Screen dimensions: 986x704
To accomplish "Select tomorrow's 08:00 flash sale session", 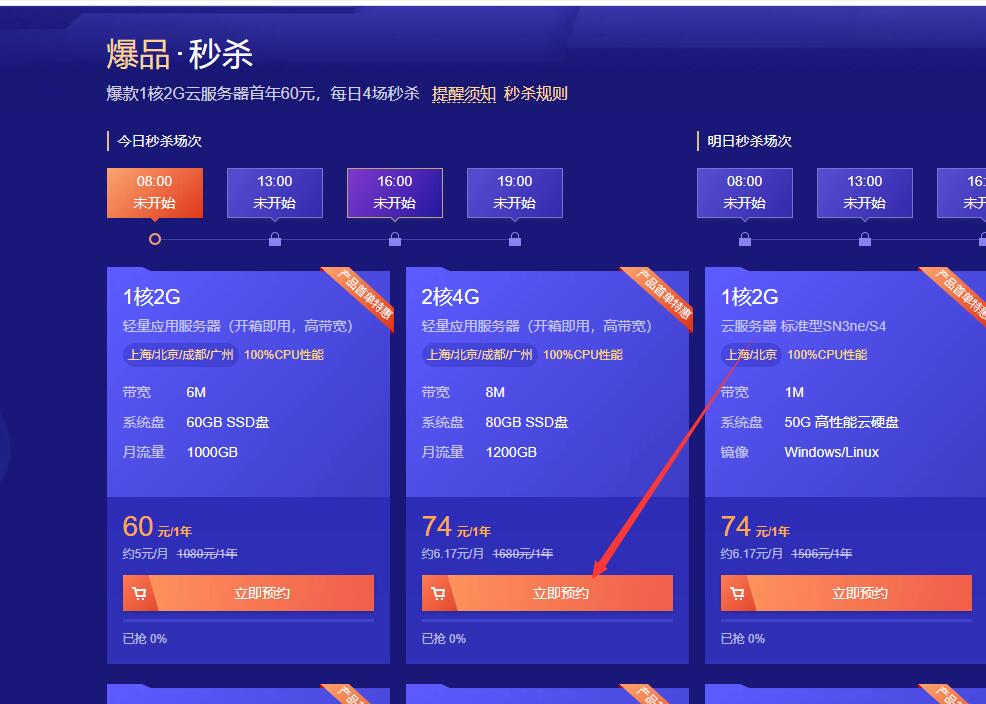I will click(745, 192).
